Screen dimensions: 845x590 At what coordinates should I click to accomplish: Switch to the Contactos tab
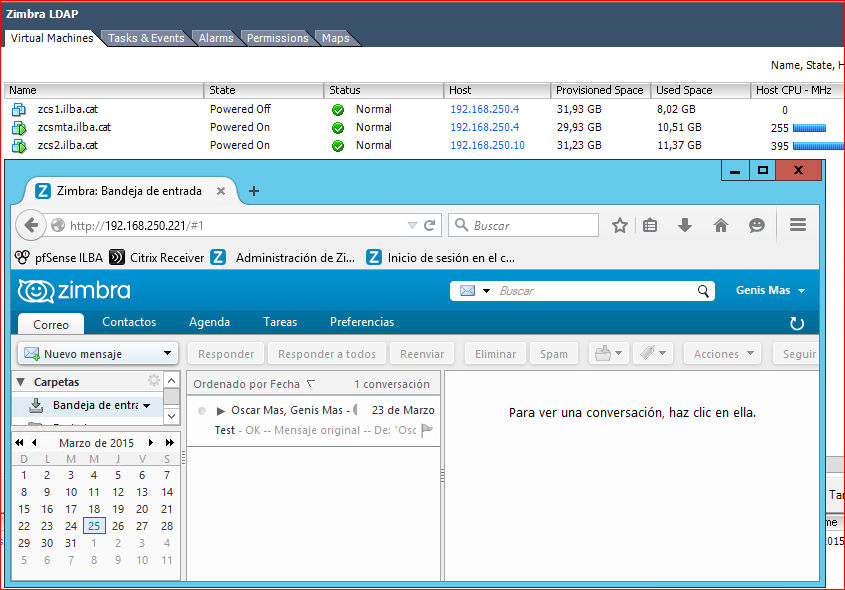click(x=129, y=322)
